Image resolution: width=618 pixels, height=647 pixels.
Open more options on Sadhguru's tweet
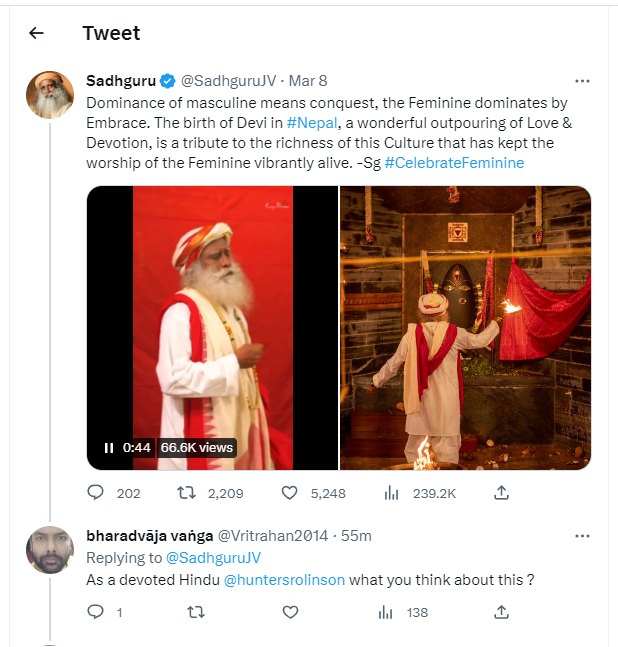tap(582, 80)
